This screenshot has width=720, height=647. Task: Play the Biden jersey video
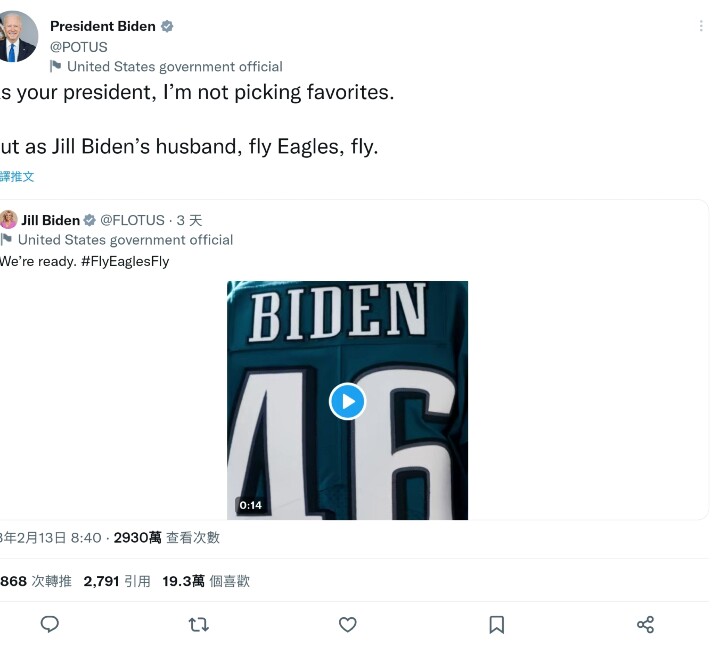click(x=347, y=401)
